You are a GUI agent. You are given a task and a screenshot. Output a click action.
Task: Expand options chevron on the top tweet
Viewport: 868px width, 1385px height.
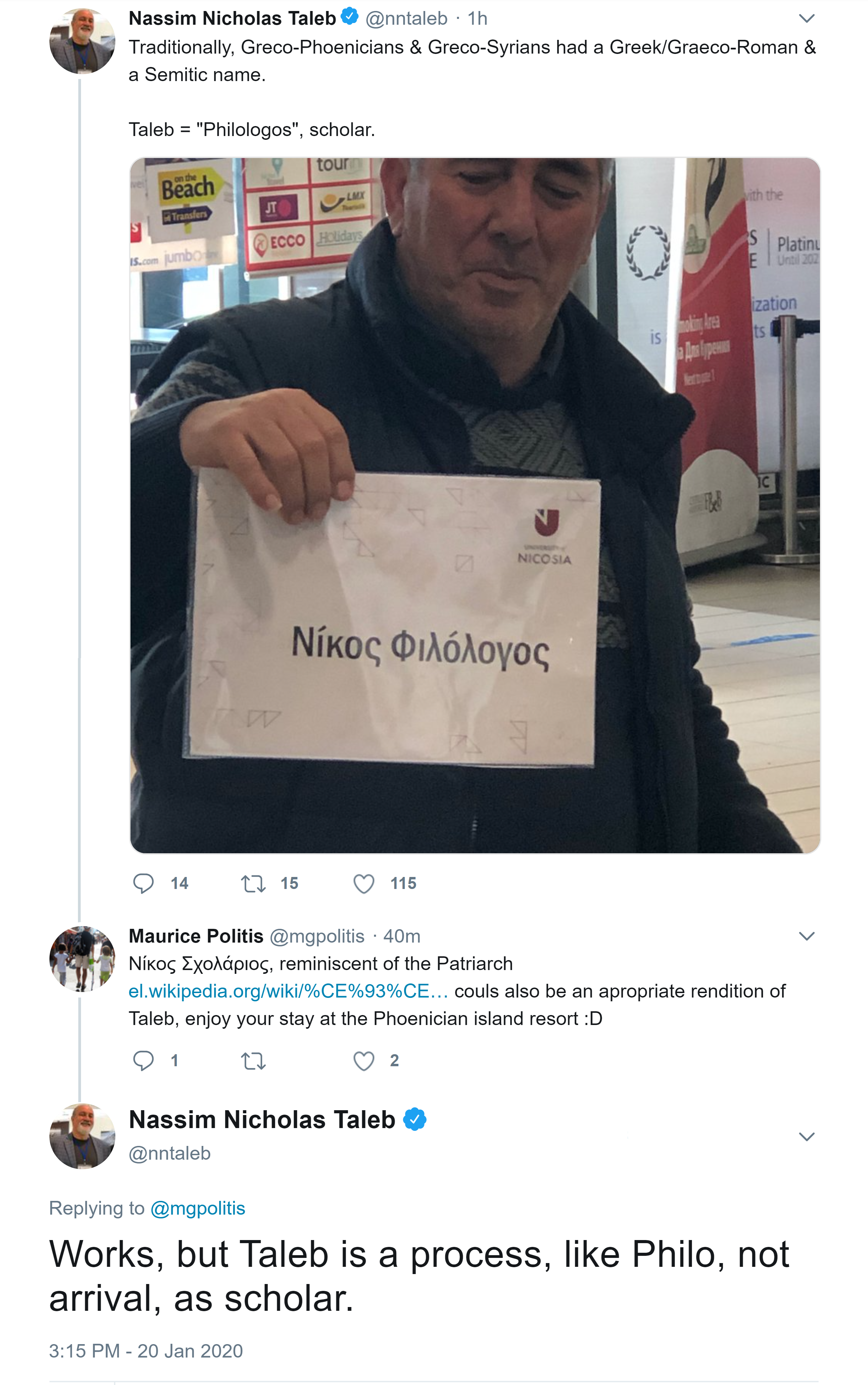(807, 18)
